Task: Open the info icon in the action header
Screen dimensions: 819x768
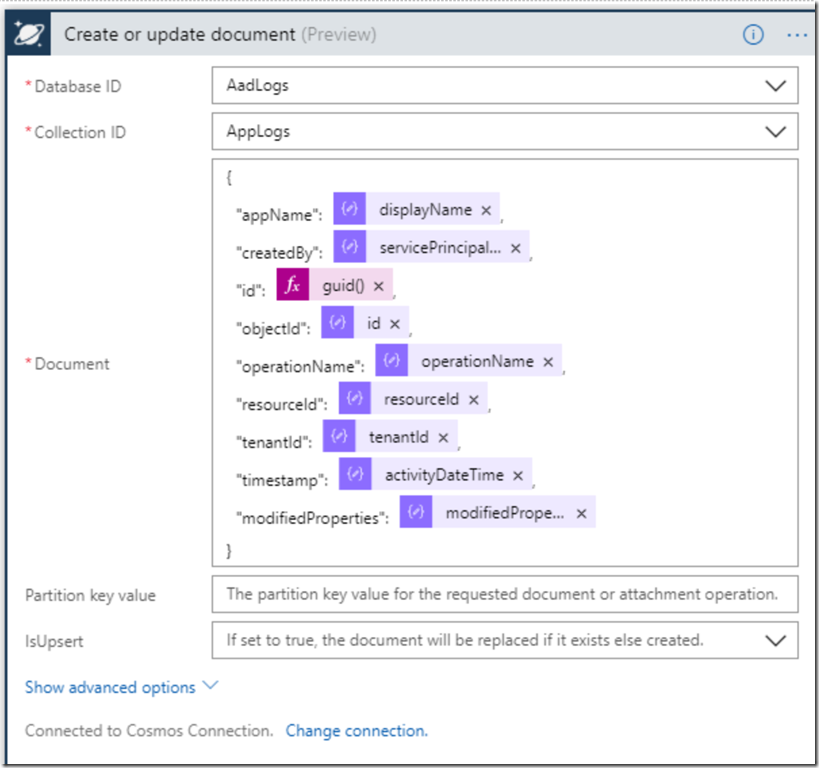Action: pos(753,35)
